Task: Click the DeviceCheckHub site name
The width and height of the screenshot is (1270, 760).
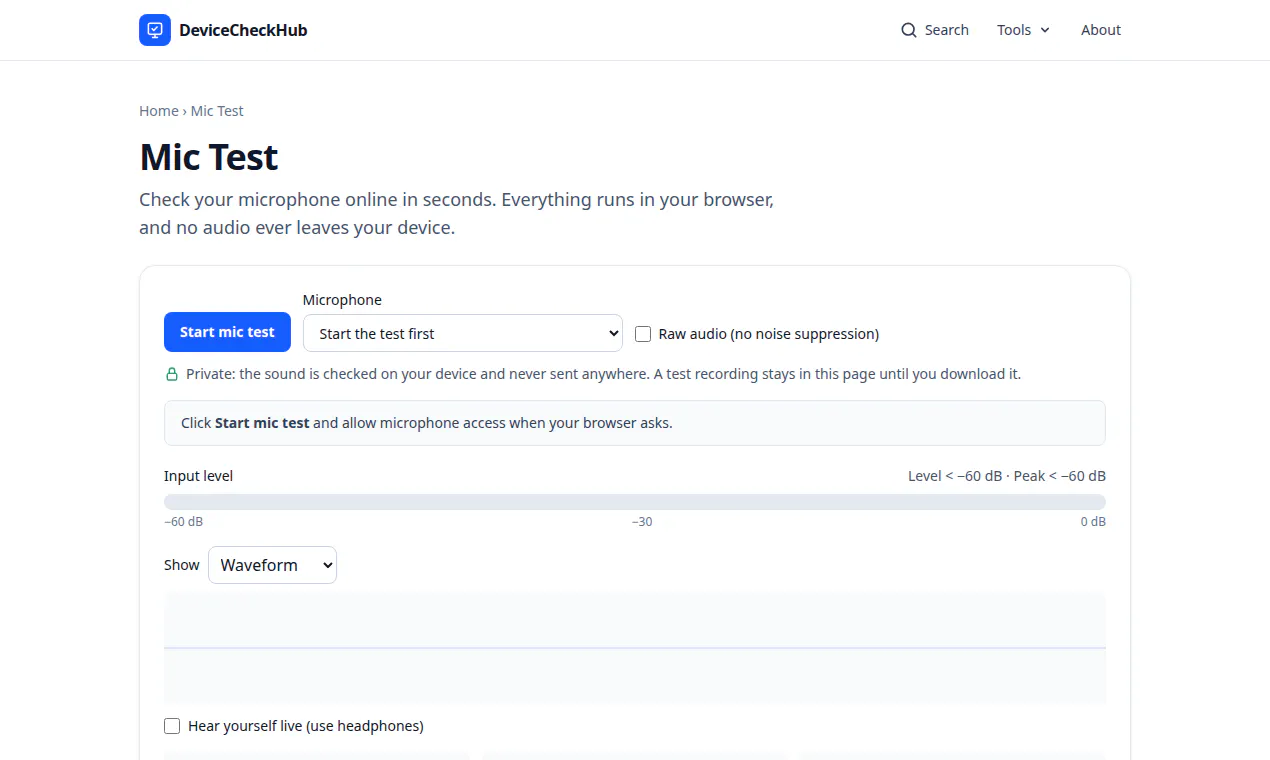Action: point(243,30)
